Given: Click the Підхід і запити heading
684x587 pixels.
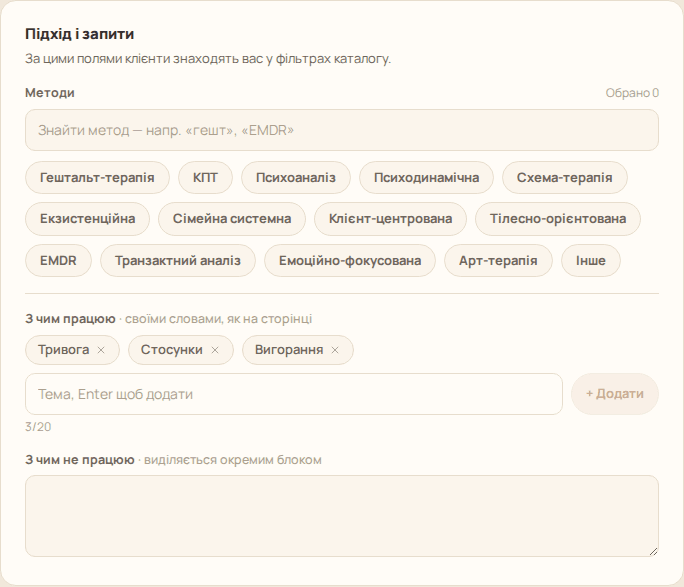Looking at the screenshot, I should tap(79, 34).
